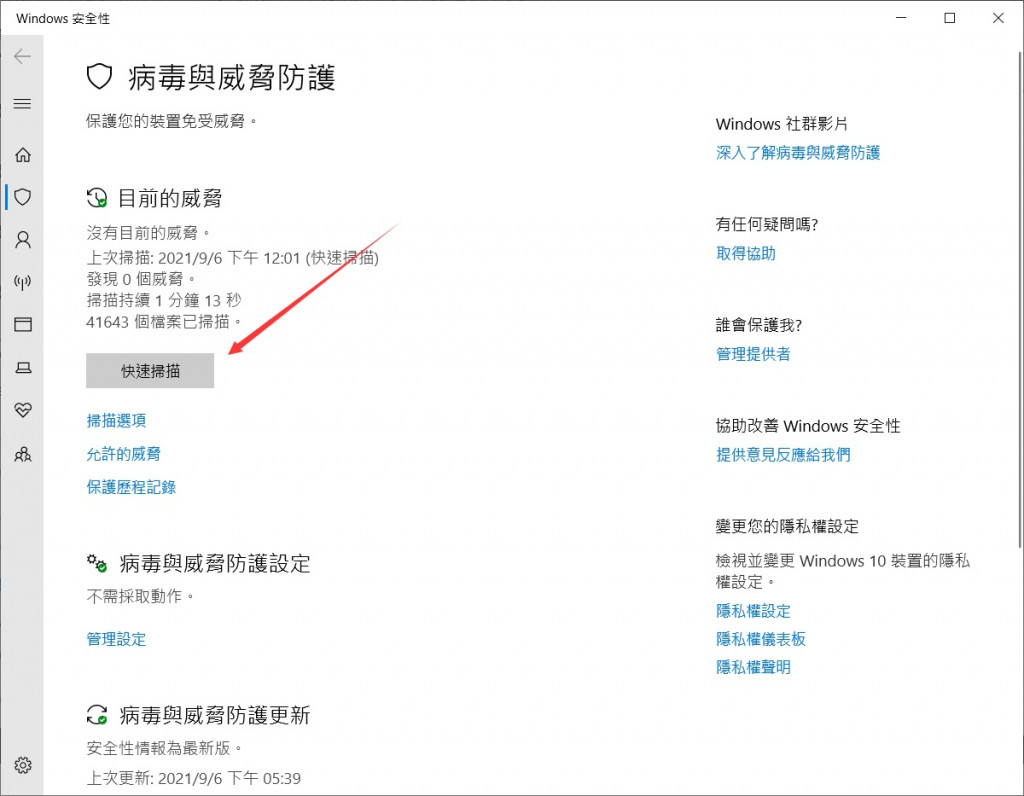Screen dimensions: 1024x796
Task: Open the hamburger navigation menu
Action: point(22,103)
